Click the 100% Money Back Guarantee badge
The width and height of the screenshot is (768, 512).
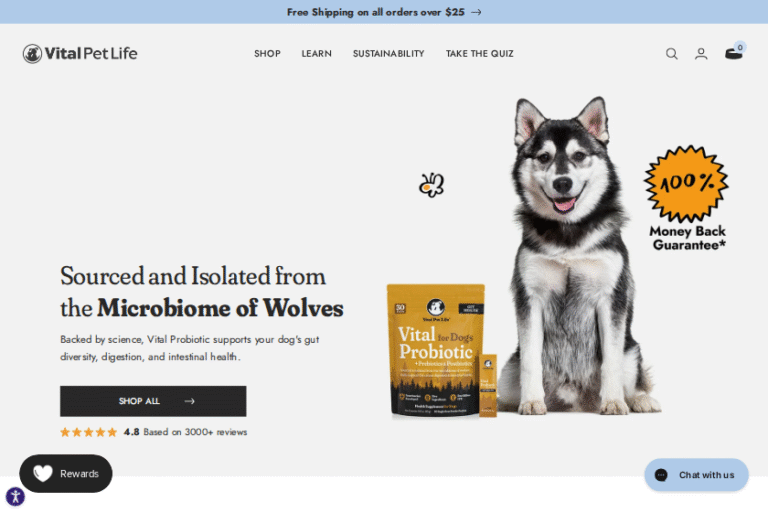pos(687,198)
